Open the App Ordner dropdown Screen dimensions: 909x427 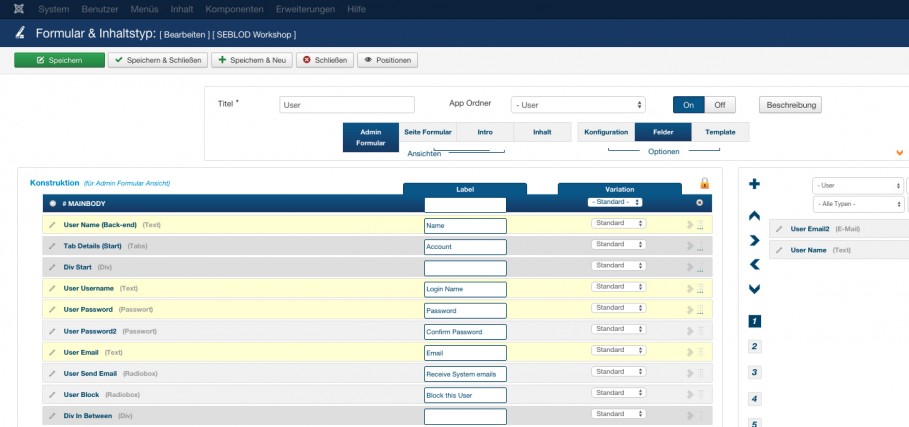(x=578, y=105)
